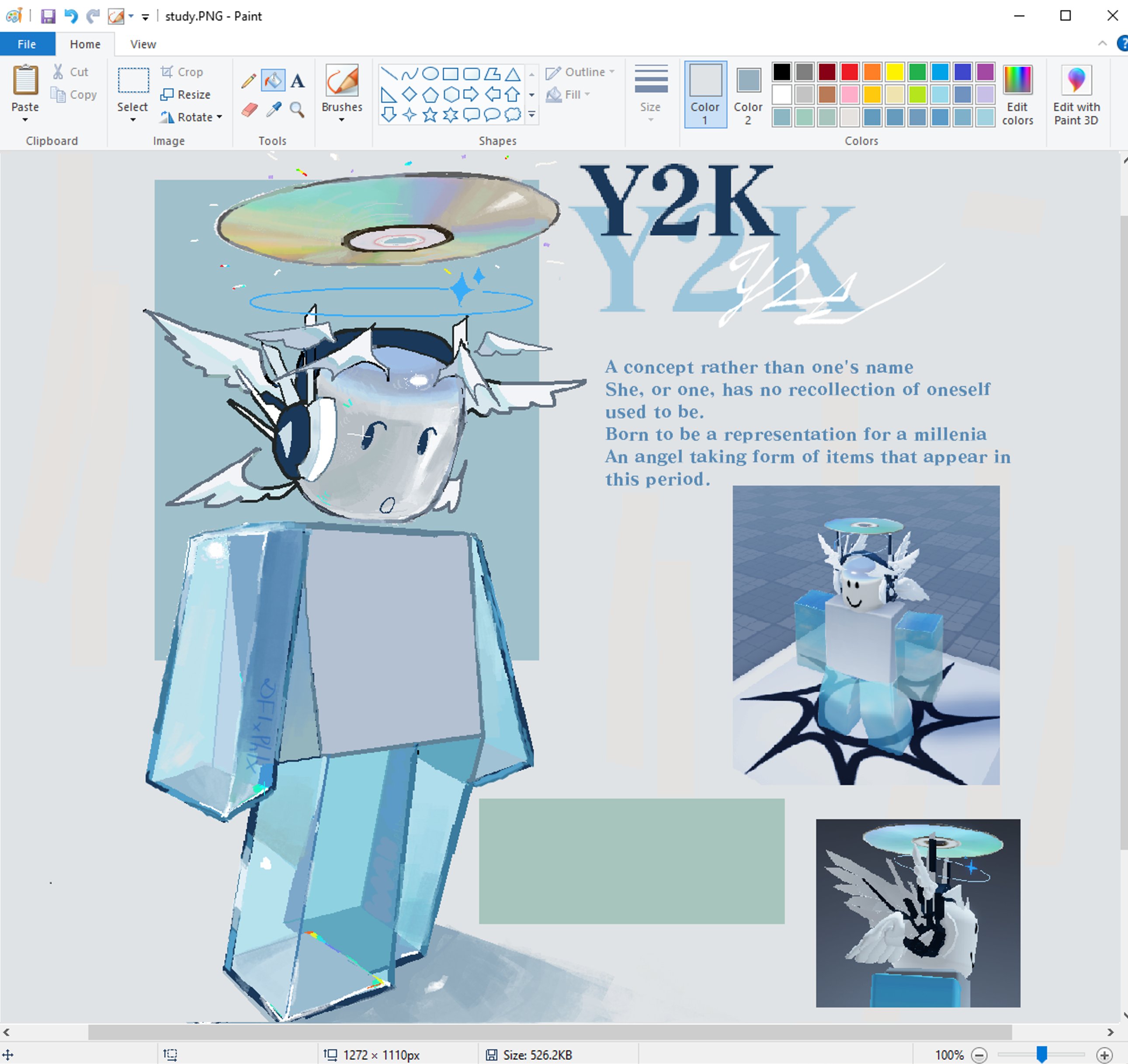Click the Undo arrow in title bar

tap(71, 16)
